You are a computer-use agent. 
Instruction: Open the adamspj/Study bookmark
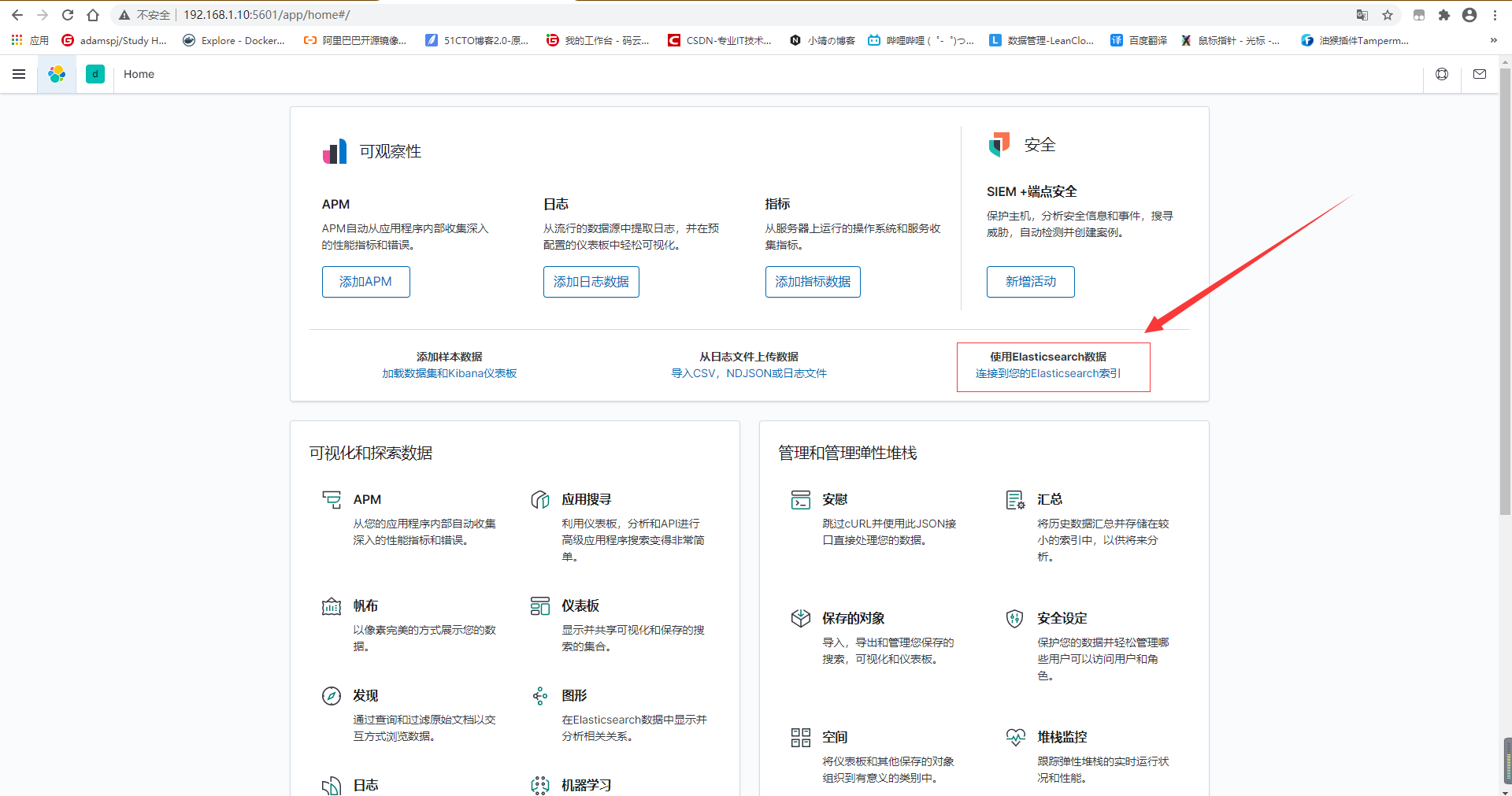[x=114, y=40]
